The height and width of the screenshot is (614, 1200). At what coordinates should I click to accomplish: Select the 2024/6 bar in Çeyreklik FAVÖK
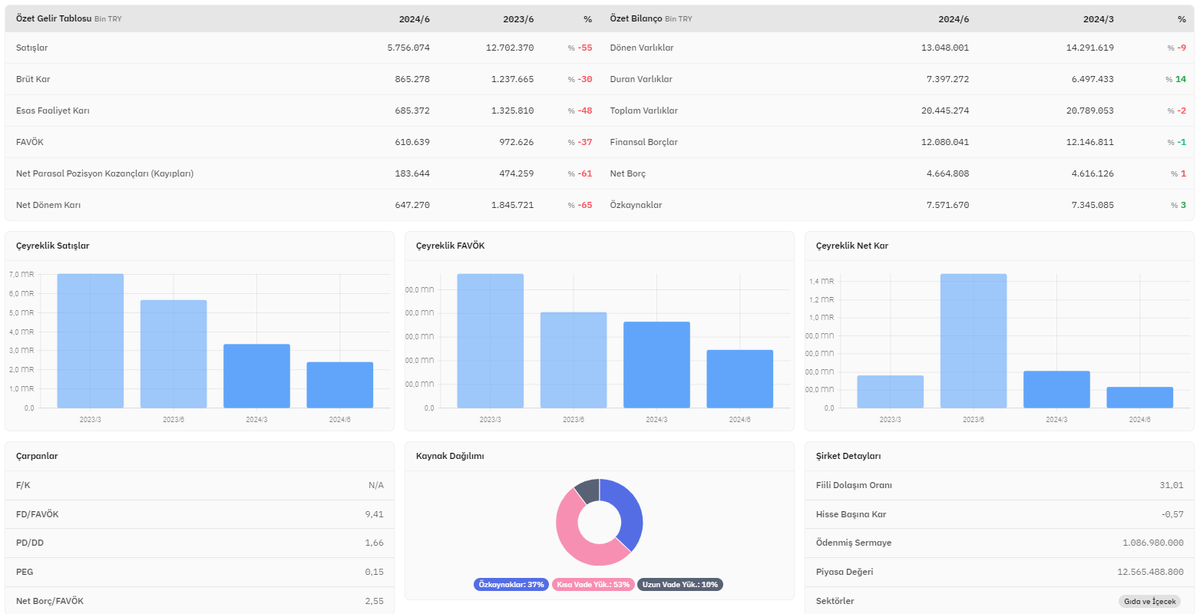click(740, 379)
